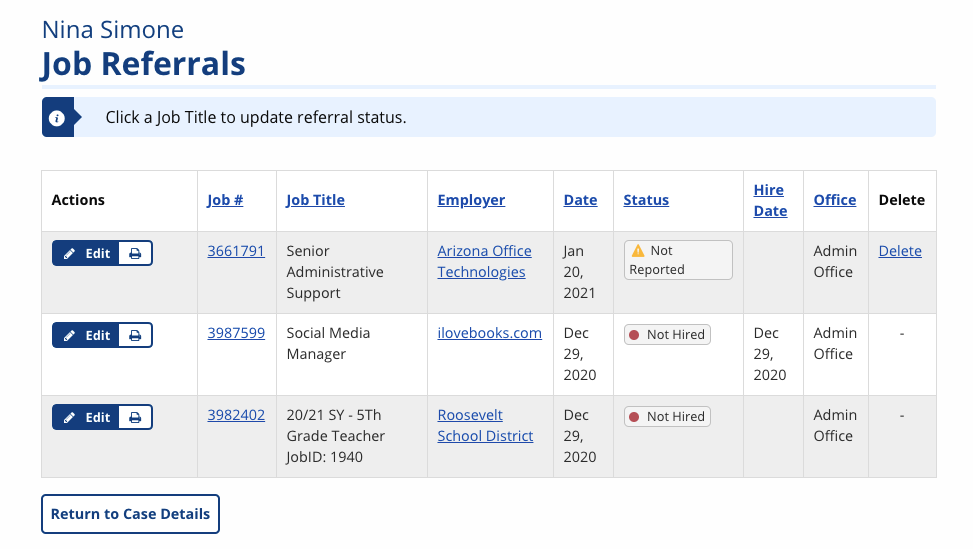This screenshot has height=549, width=973.
Task: Click the Job Referrals page heading
Action: pos(143,64)
